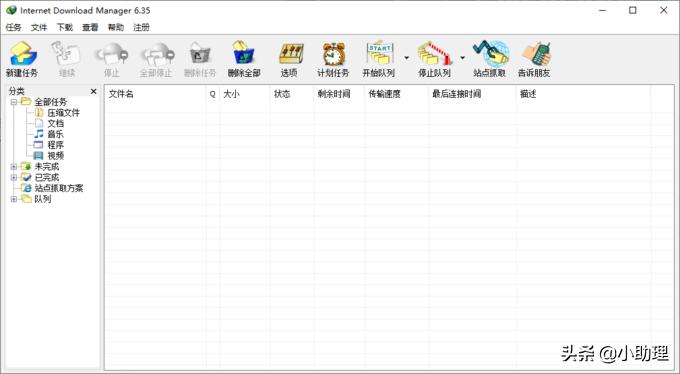Sort by the 状态 column header

coord(292,94)
